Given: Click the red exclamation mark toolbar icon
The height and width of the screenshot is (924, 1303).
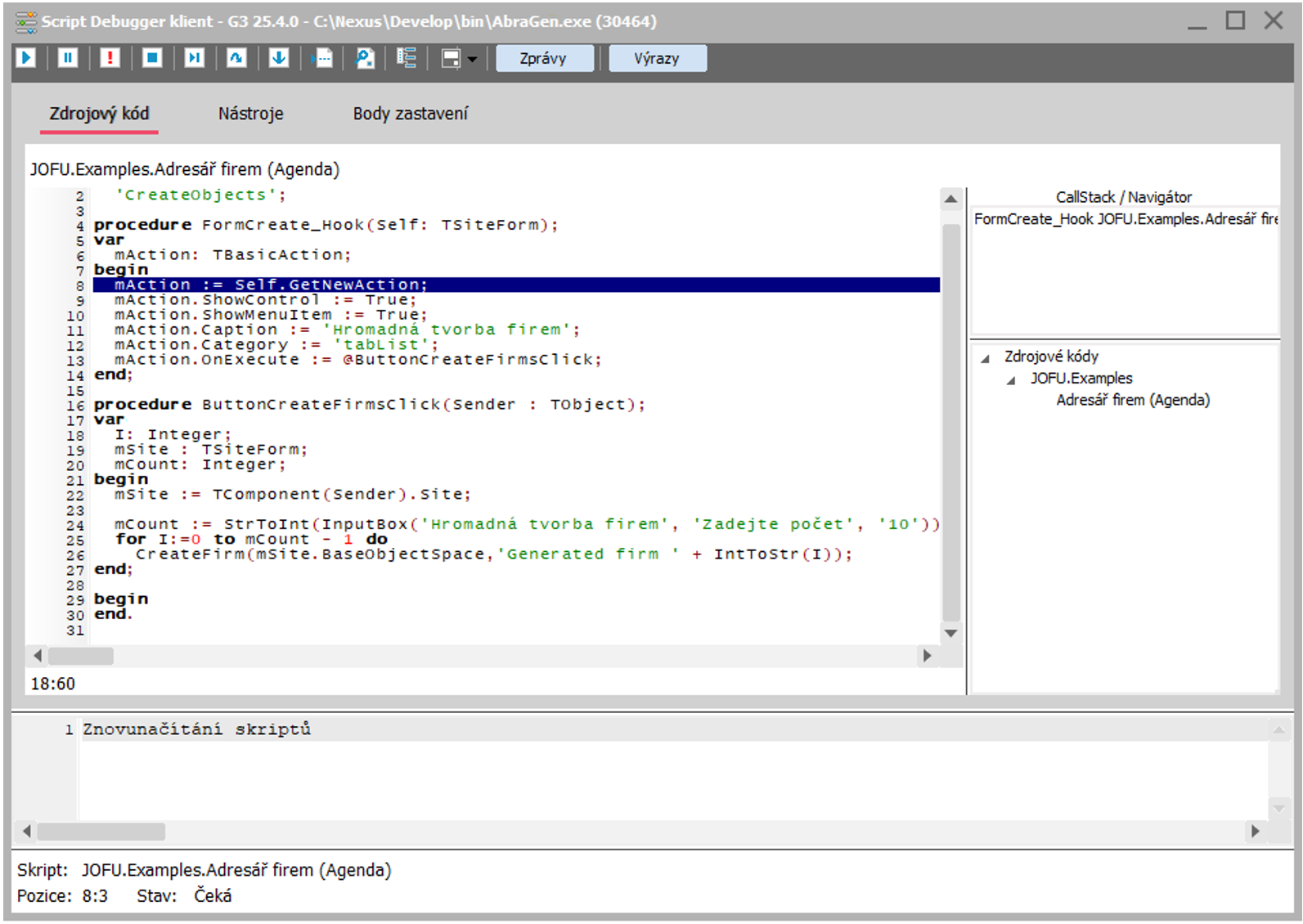Looking at the screenshot, I should click(110, 58).
